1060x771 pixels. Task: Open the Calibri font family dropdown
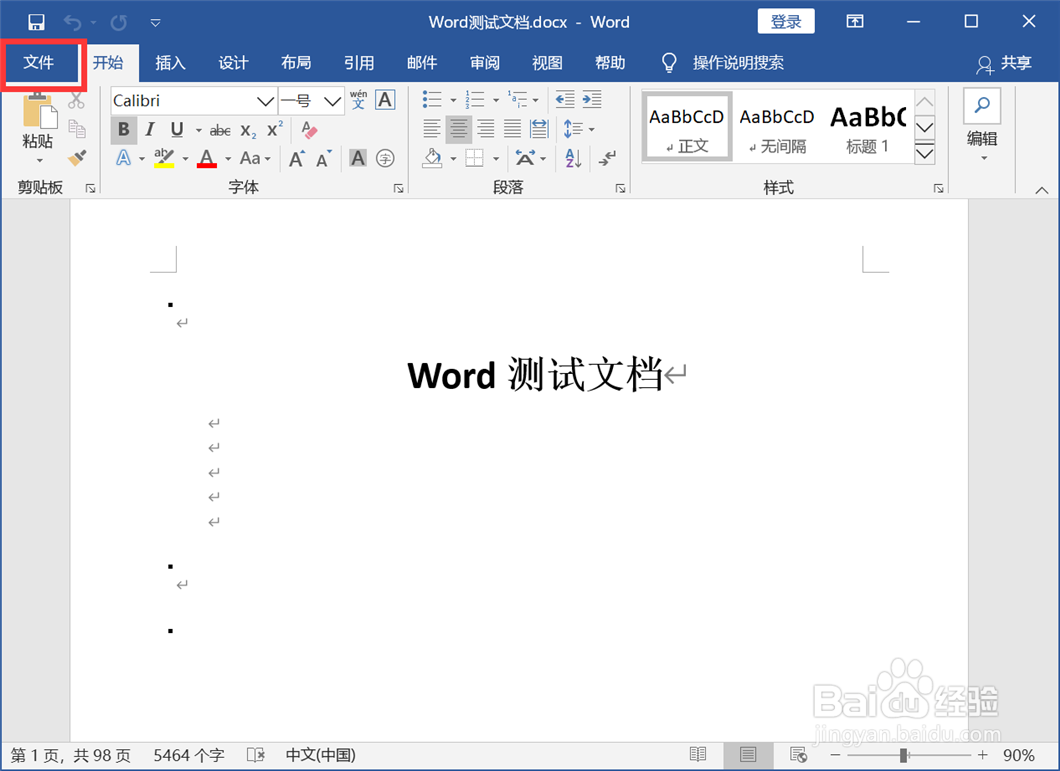(x=264, y=100)
